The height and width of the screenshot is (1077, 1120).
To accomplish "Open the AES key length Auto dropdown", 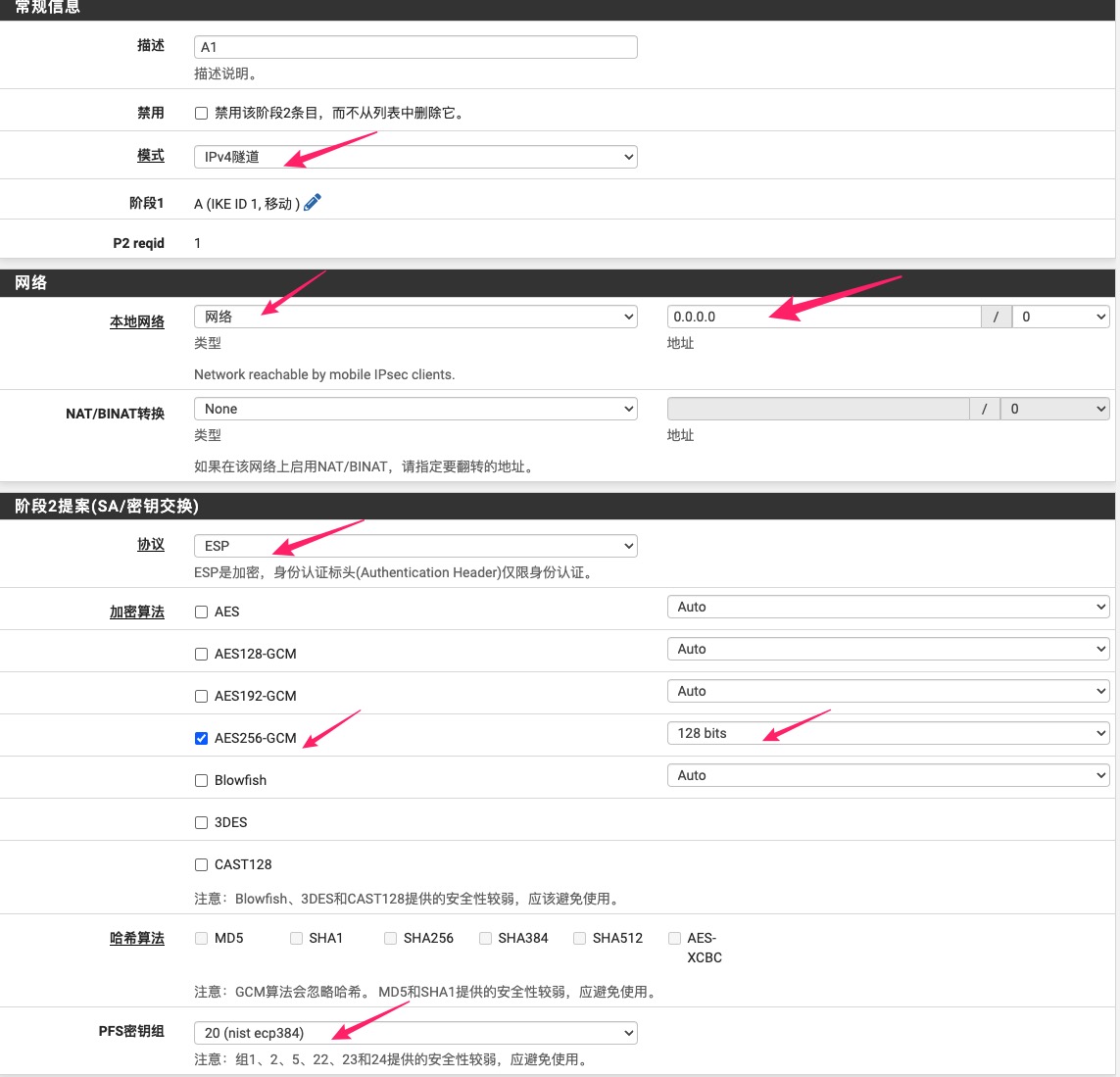I will point(888,607).
